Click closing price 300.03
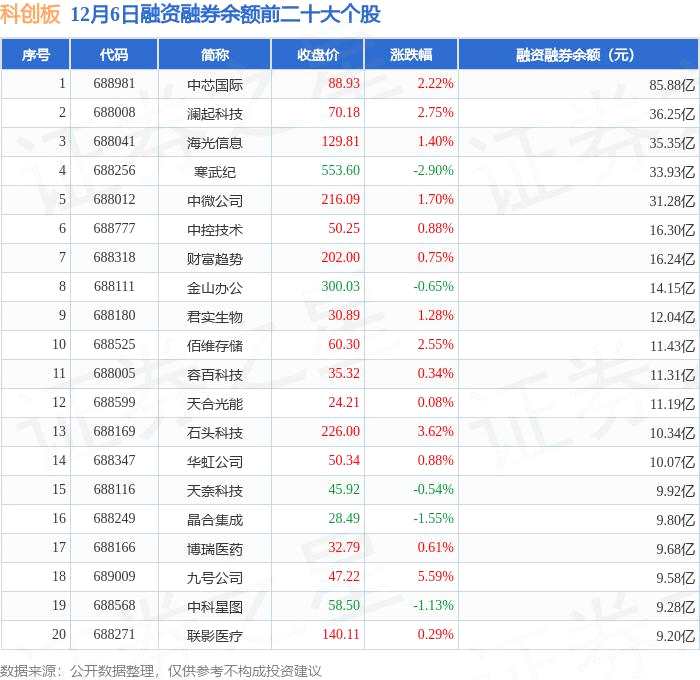 (340, 287)
